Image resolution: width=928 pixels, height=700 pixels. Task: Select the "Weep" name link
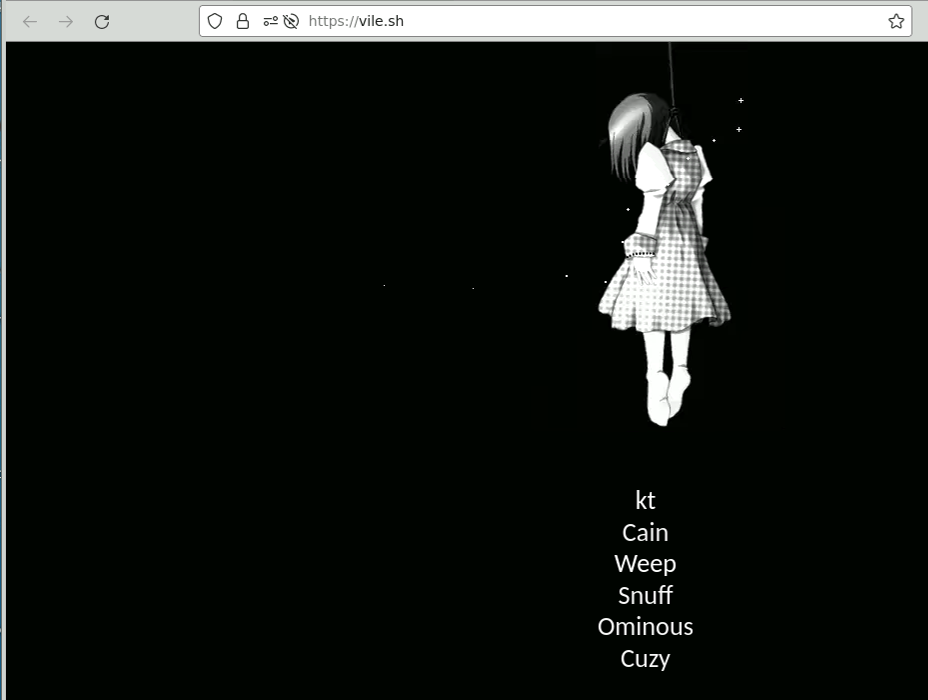[645, 564]
